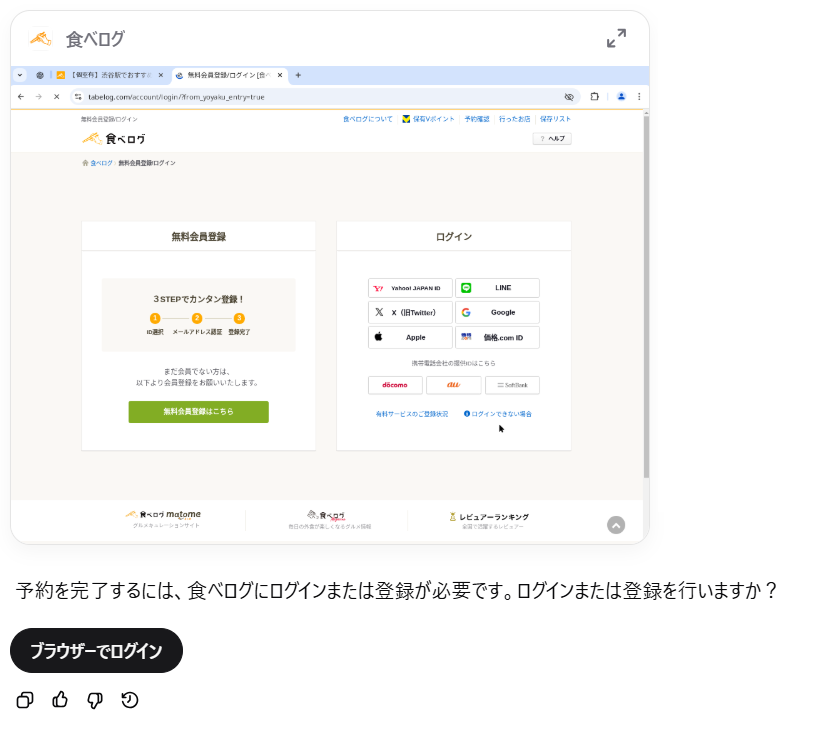Click the 無料会員登録はこちら green button
The image size is (824, 743).
pyautogui.click(x=199, y=412)
